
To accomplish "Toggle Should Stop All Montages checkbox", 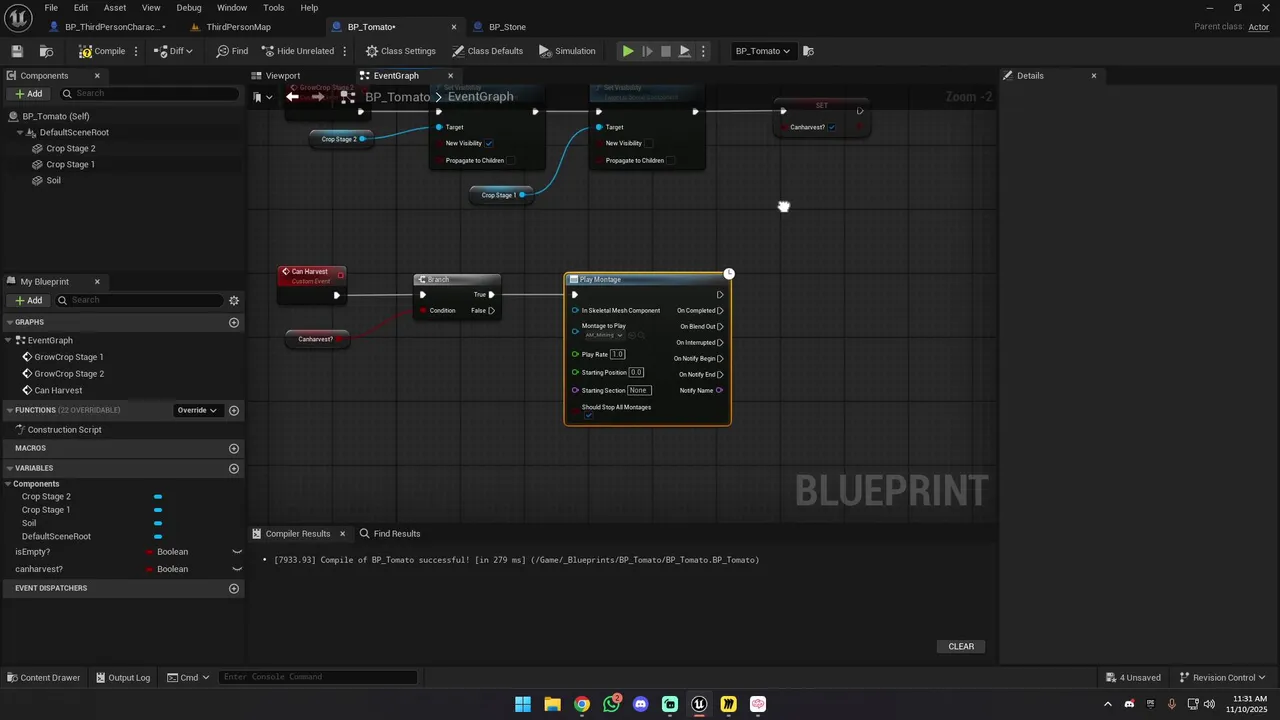I will [588, 415].
